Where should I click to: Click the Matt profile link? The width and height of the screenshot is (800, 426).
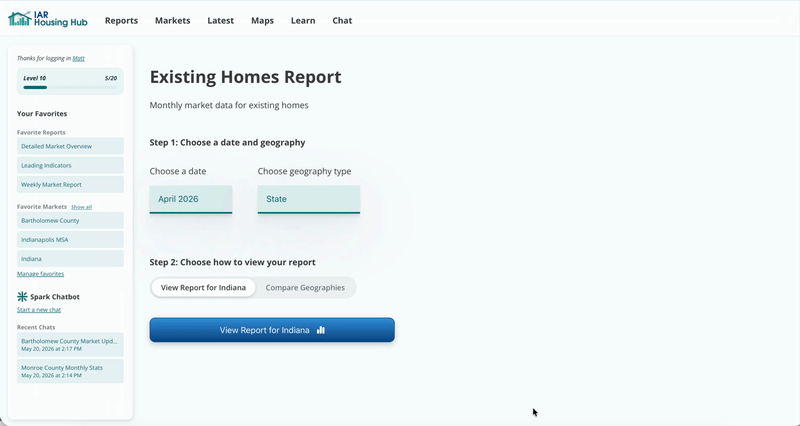coord(79,58)
